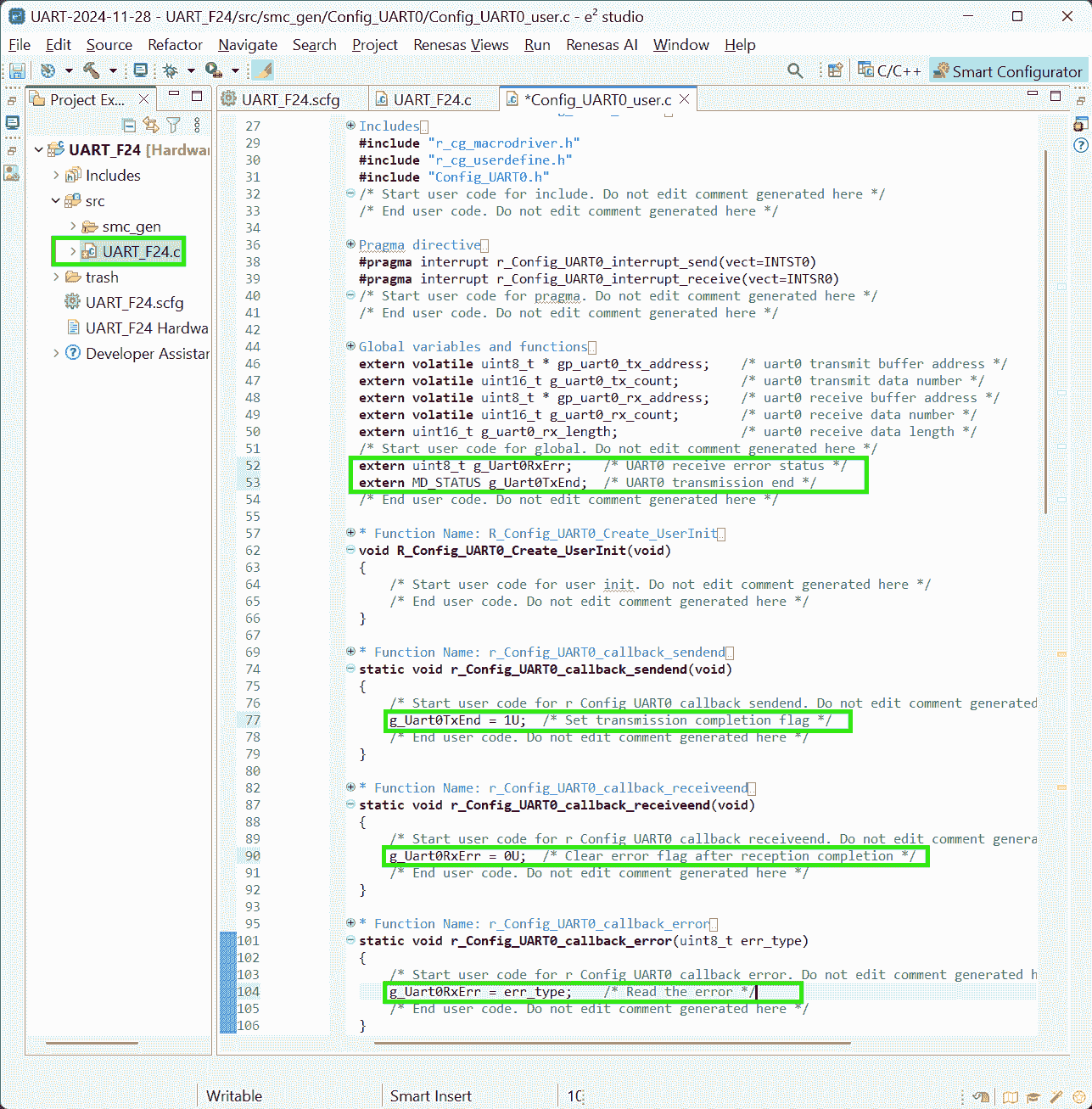1092x1109 pixels.
Task: Switch to the C/C++ perspective
Action: coord(889,71)
